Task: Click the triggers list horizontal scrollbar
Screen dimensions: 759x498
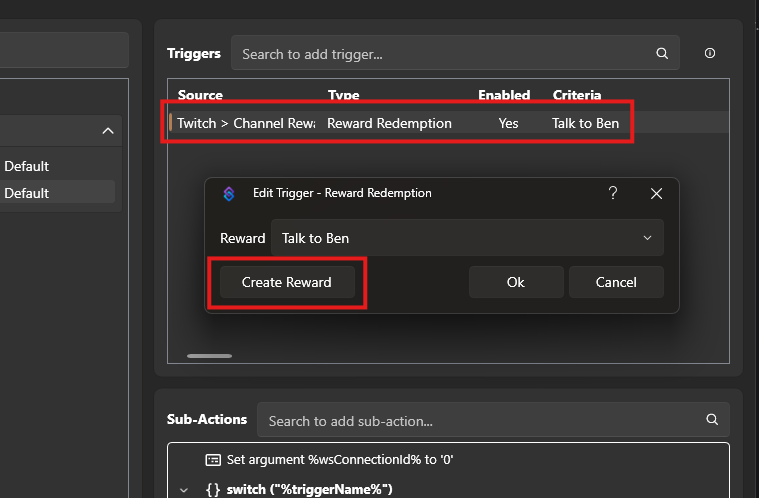Action: (210, 356)
